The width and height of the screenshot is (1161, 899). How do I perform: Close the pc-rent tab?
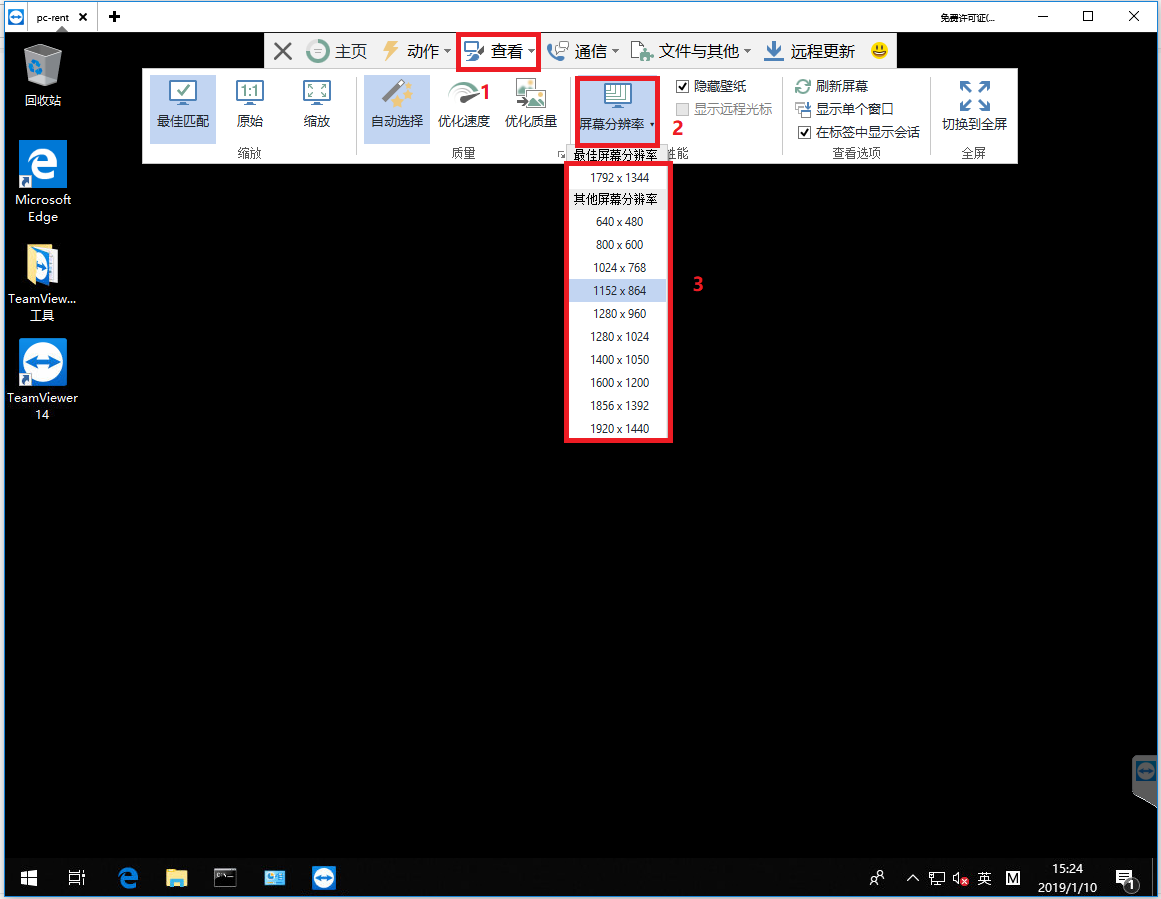pos(83,17)
